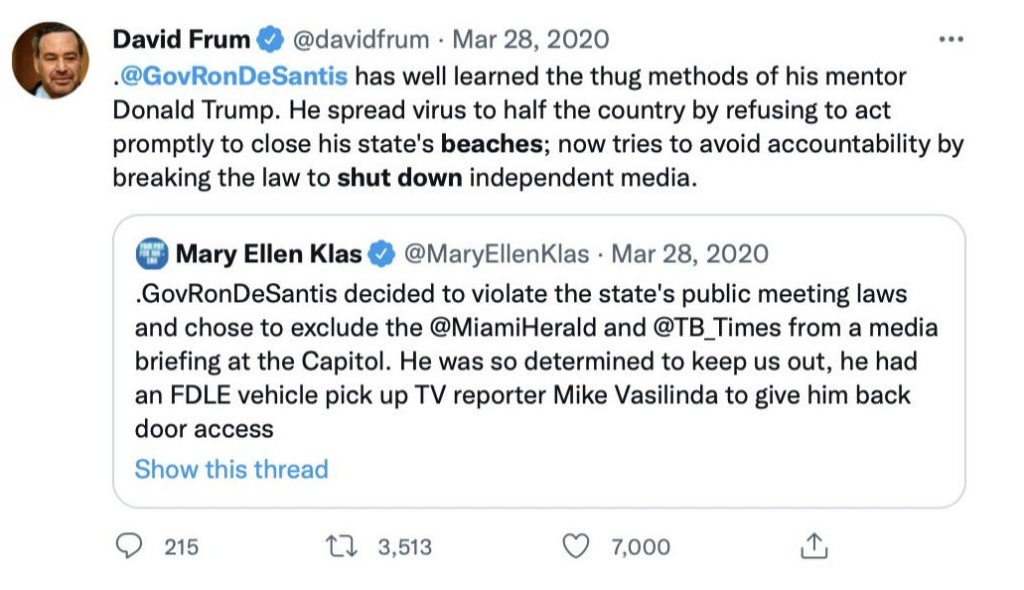Open the @GovRonDeSantis mention link

click(x=234, y=76)
